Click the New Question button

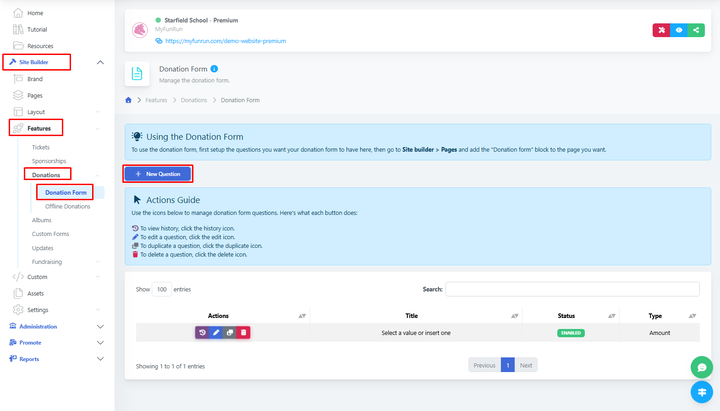[x=158, y=174]
